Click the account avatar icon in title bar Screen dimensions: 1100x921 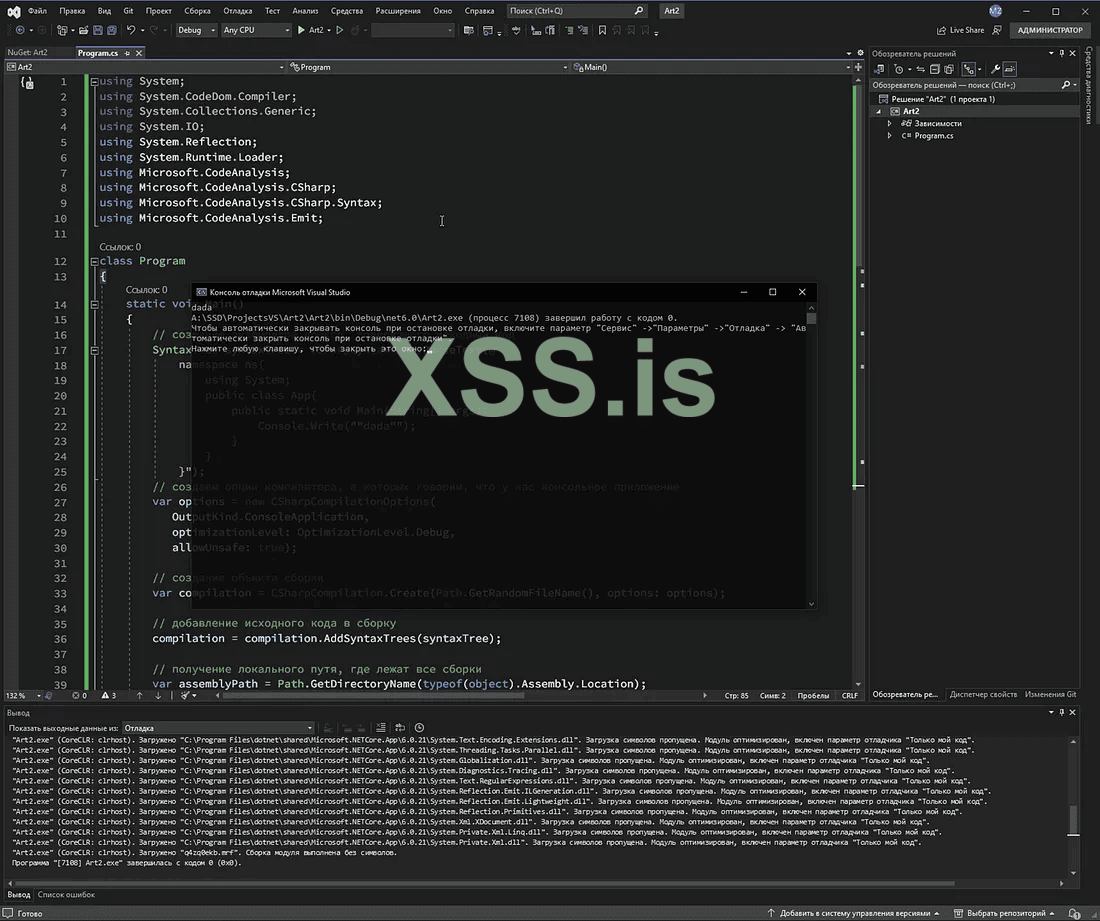[995, 11]
